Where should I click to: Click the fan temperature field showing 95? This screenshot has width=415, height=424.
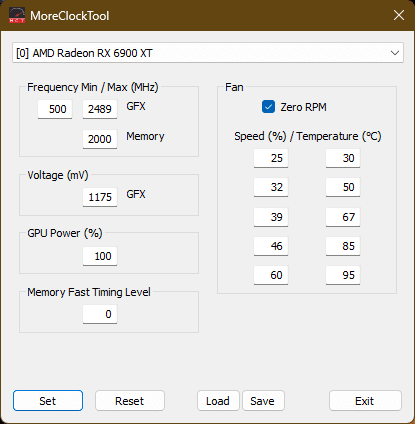tap(343, 275)
